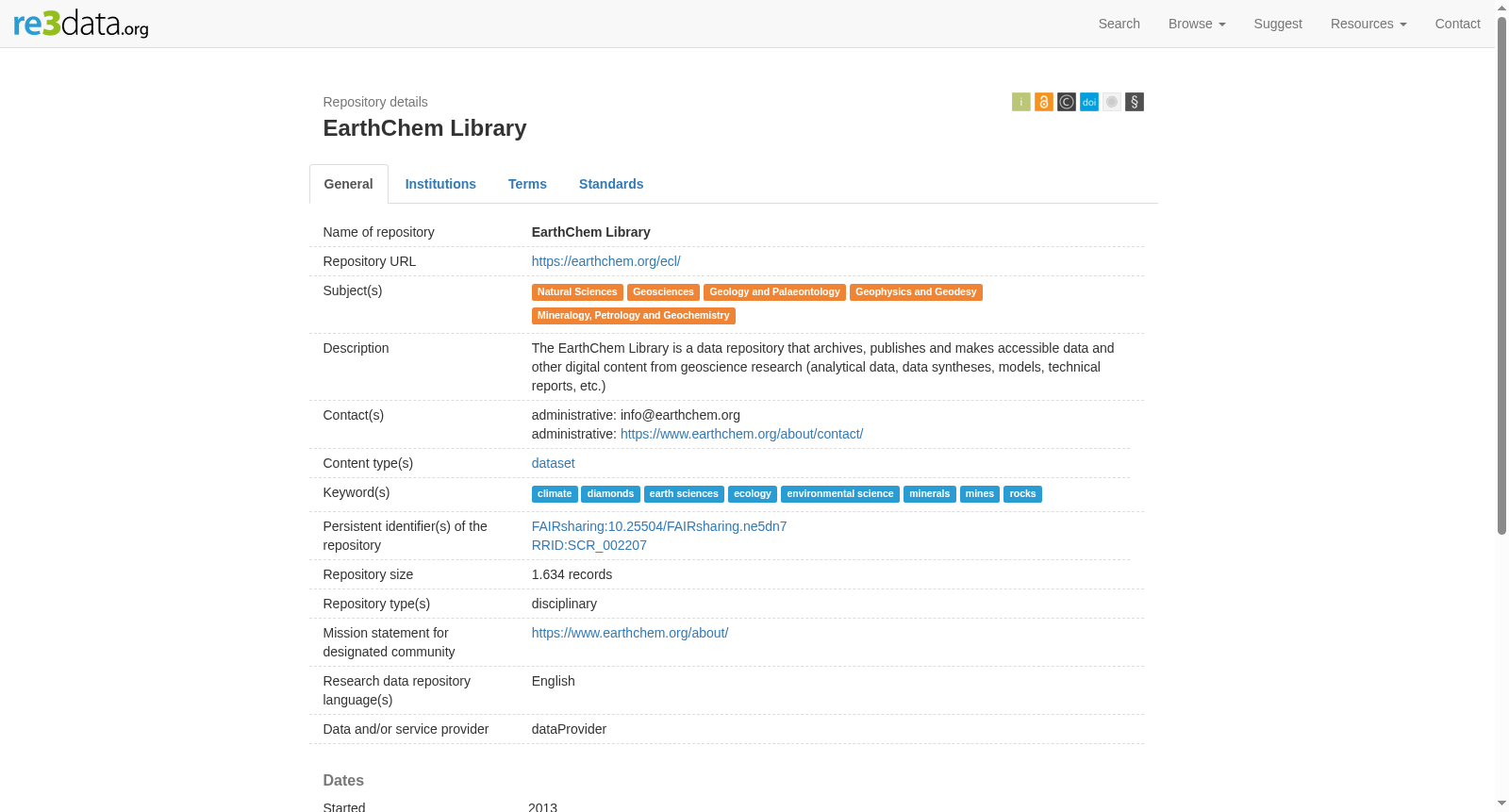Click the copyright license badge
The height and width of the screenshot is (812, 1509).
pyautogui.click(x=1067, y=102)
